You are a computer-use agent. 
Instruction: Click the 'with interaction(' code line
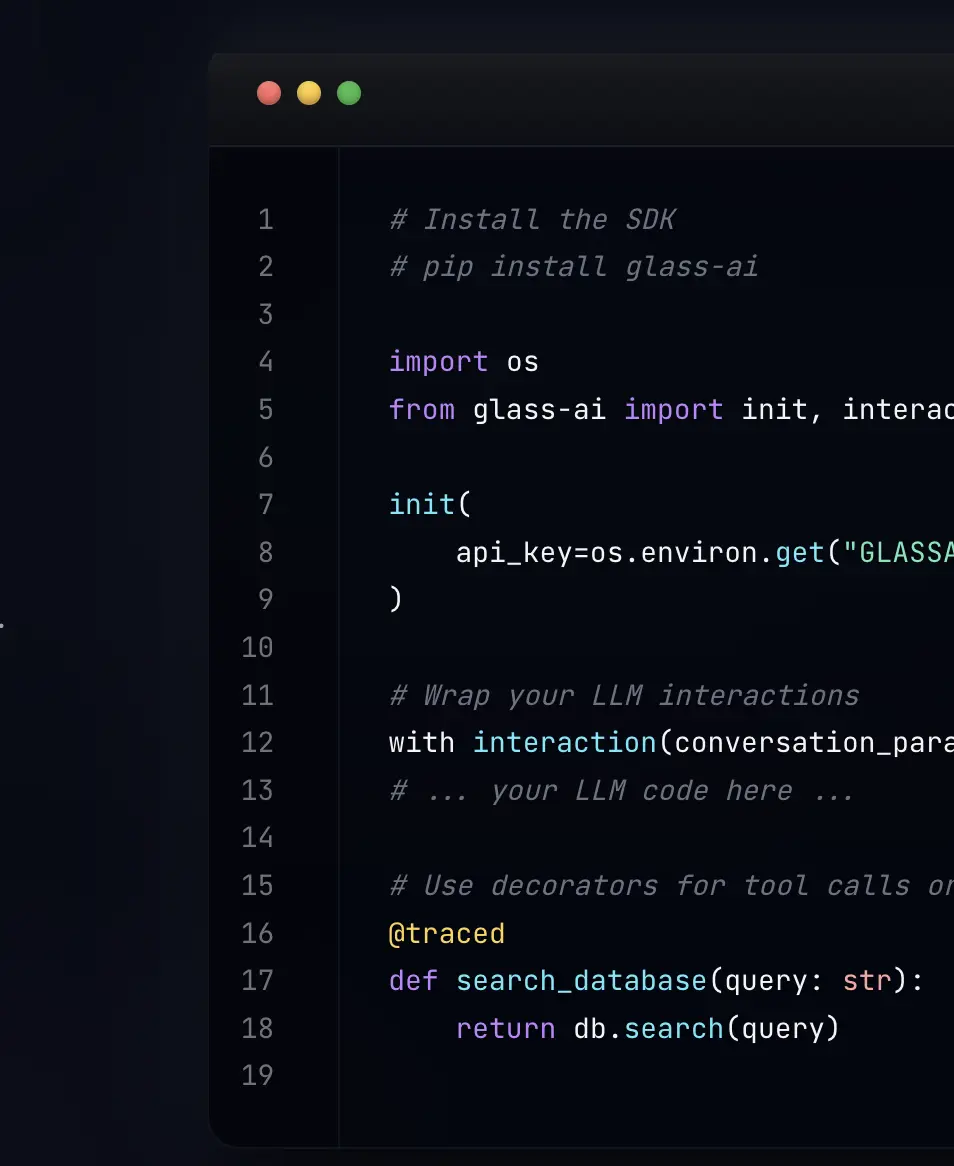pos(671,743)
